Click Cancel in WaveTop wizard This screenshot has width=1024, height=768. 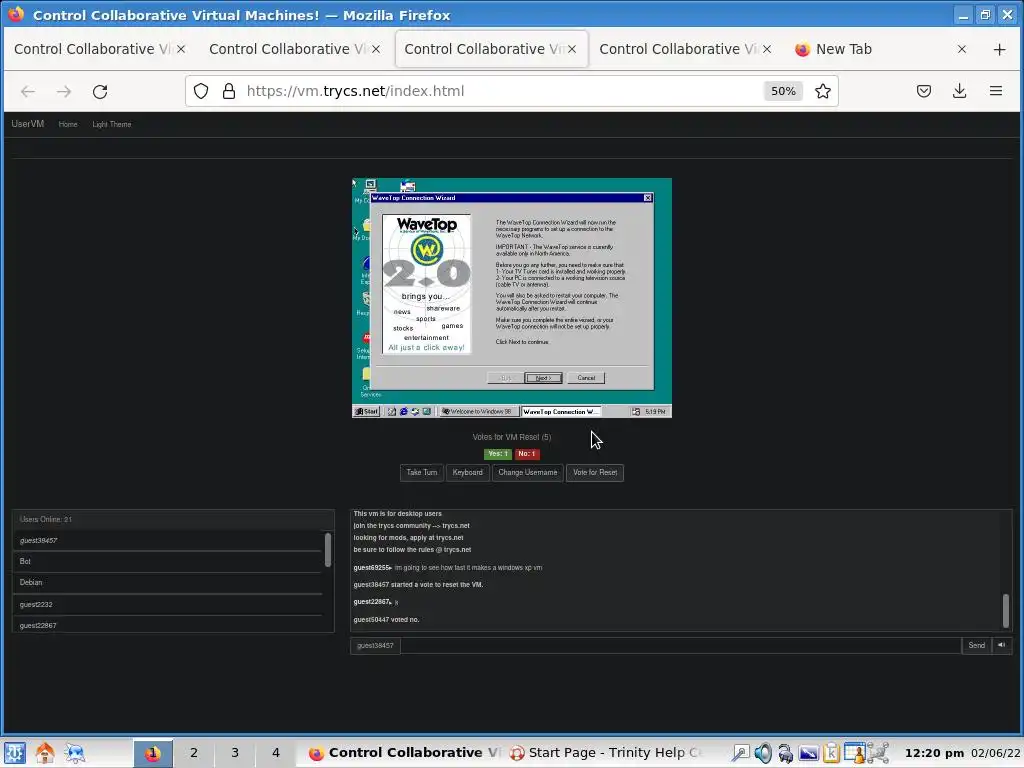(x=586, y=378)
